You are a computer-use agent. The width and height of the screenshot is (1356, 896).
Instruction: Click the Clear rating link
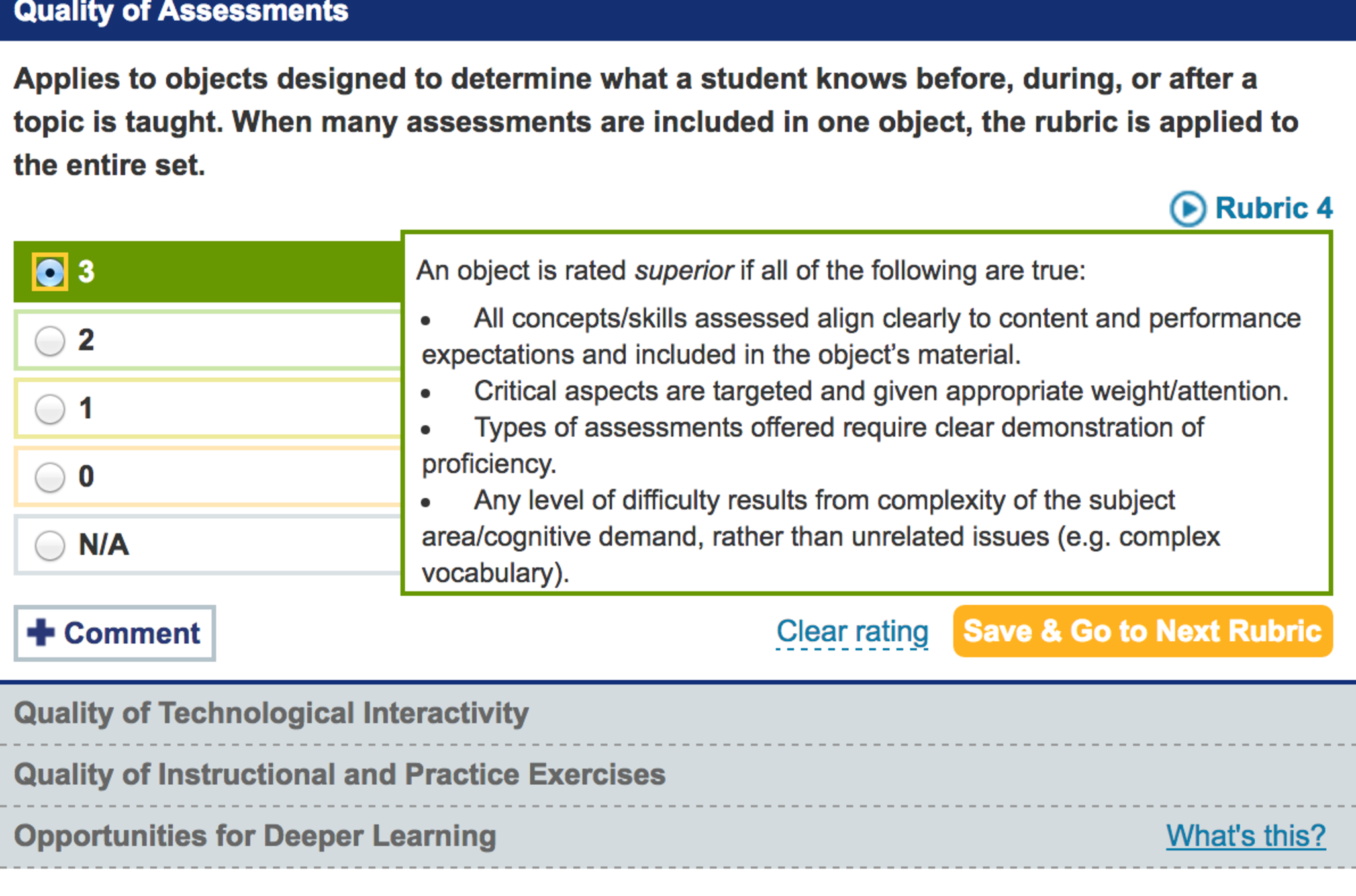click(852, 631)
